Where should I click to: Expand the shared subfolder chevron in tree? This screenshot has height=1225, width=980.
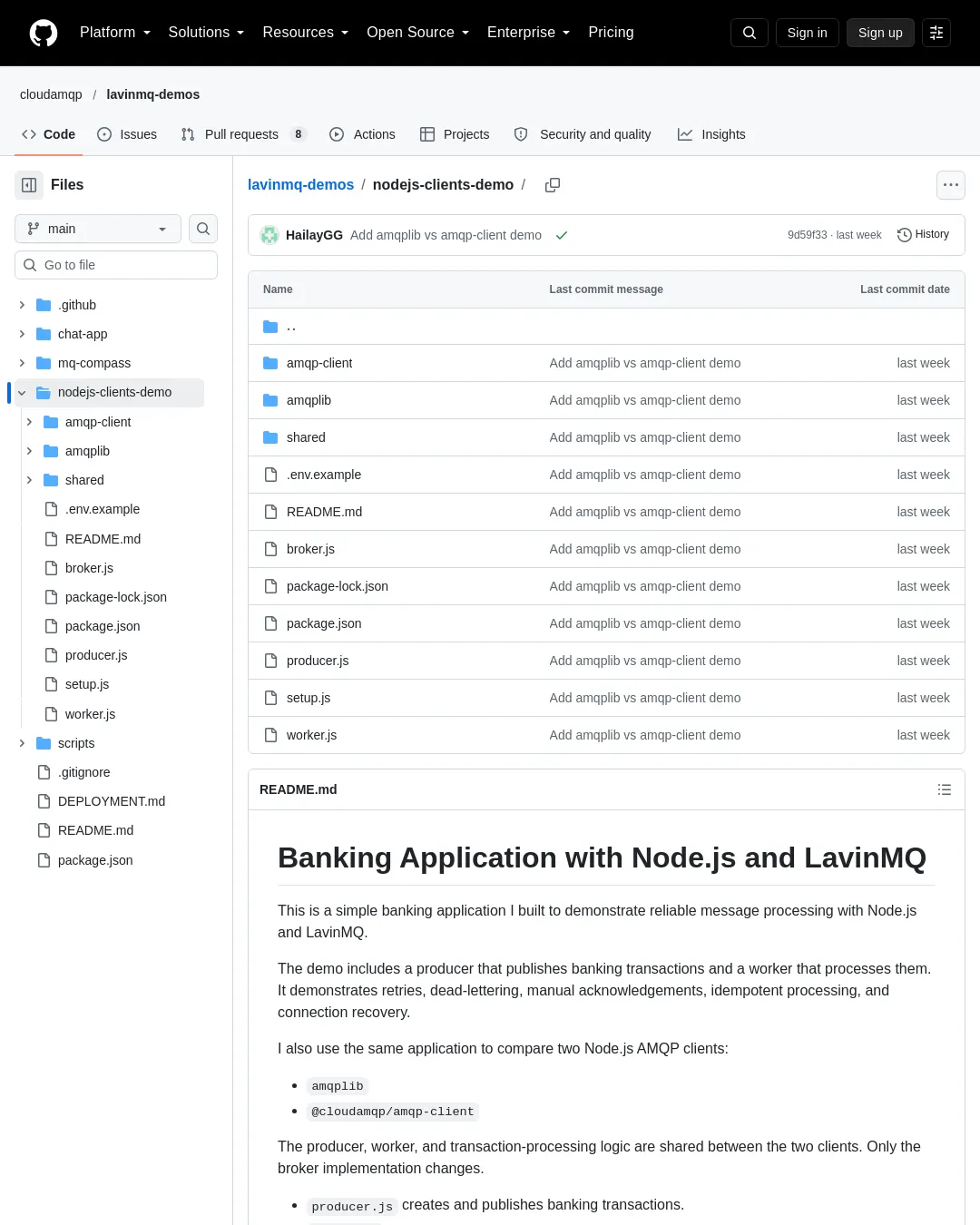[29, 480]
